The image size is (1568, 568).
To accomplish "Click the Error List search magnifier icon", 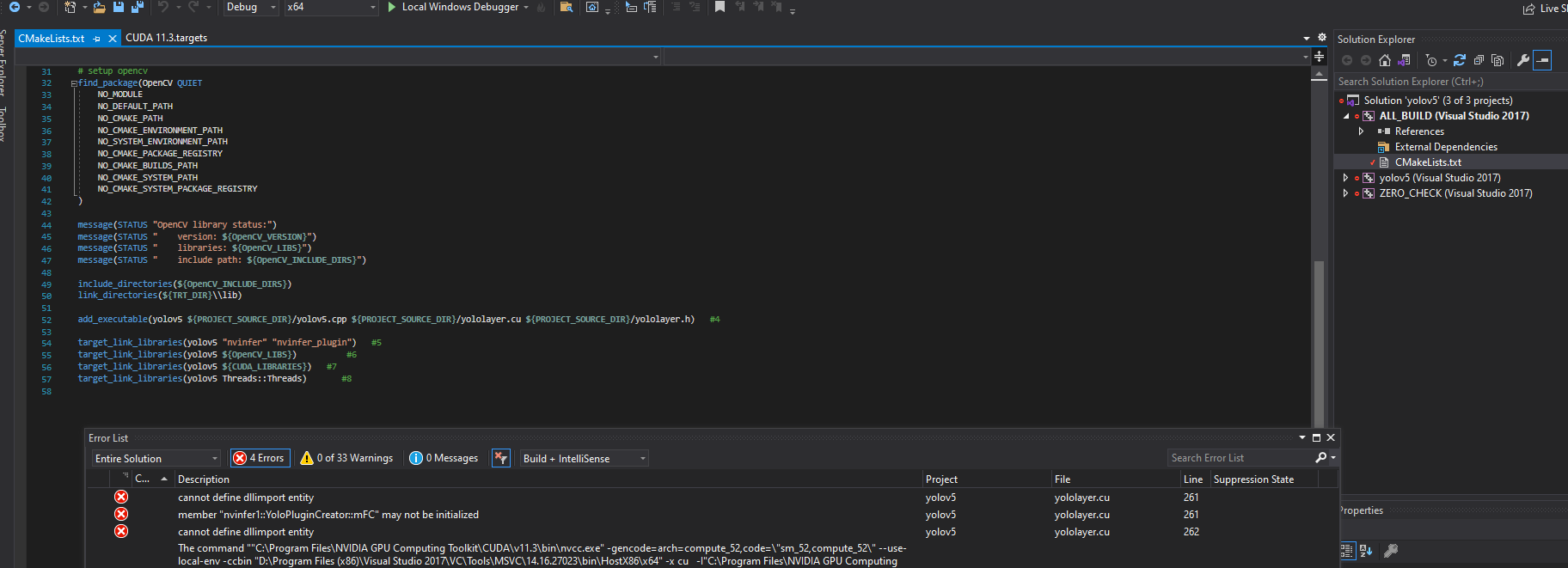I will (x=1321, y=458).
